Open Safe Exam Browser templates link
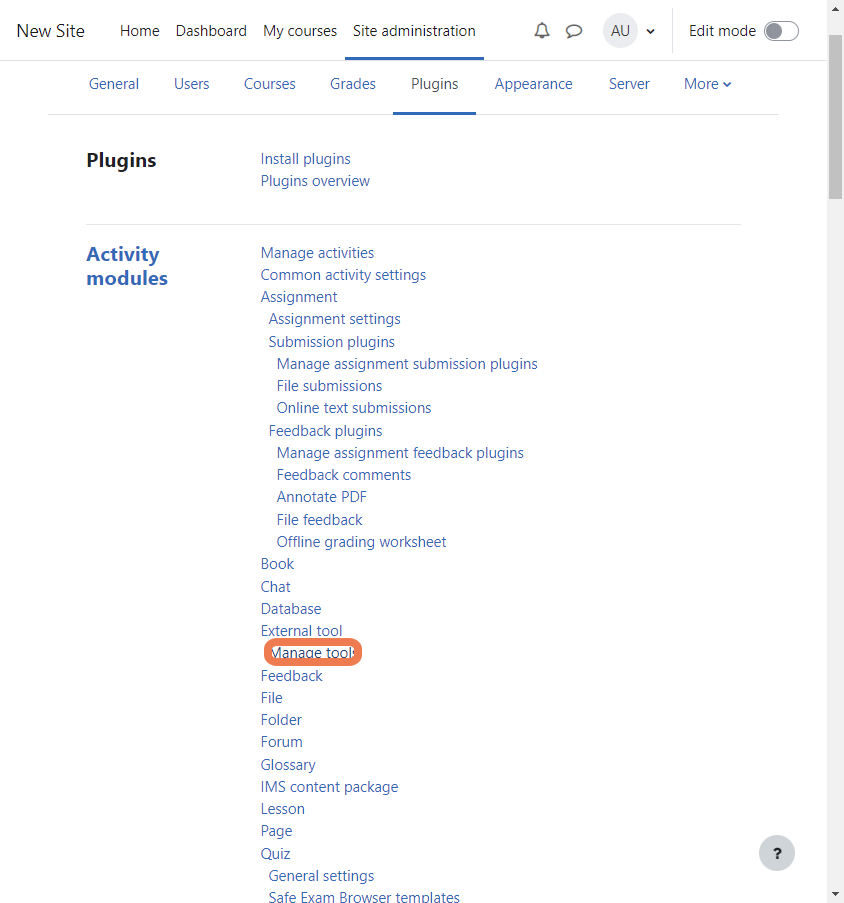Screen dimensions: 844x903 tap(364, 896)
